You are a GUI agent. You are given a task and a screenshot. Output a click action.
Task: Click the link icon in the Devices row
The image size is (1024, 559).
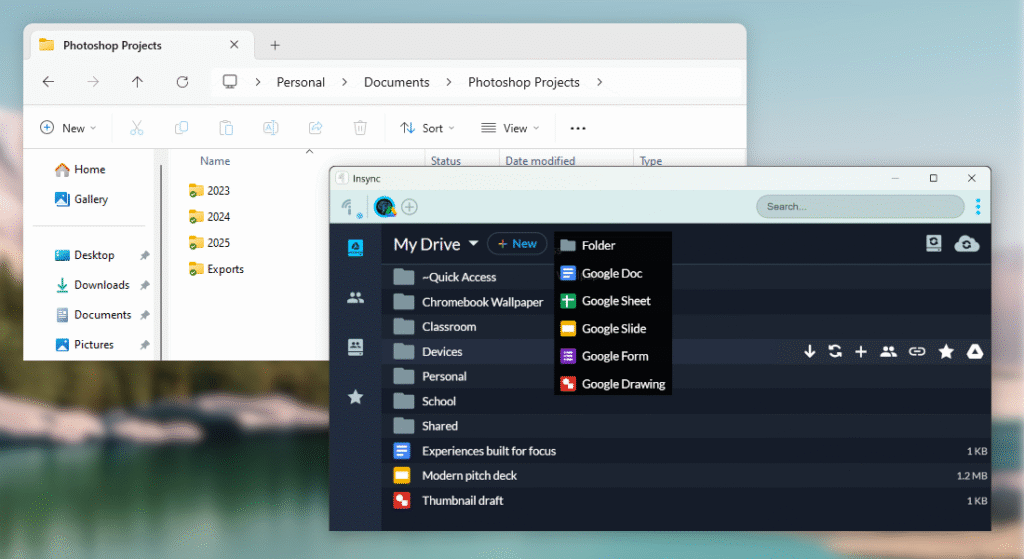pyautogui.click(x=917, y=352)
